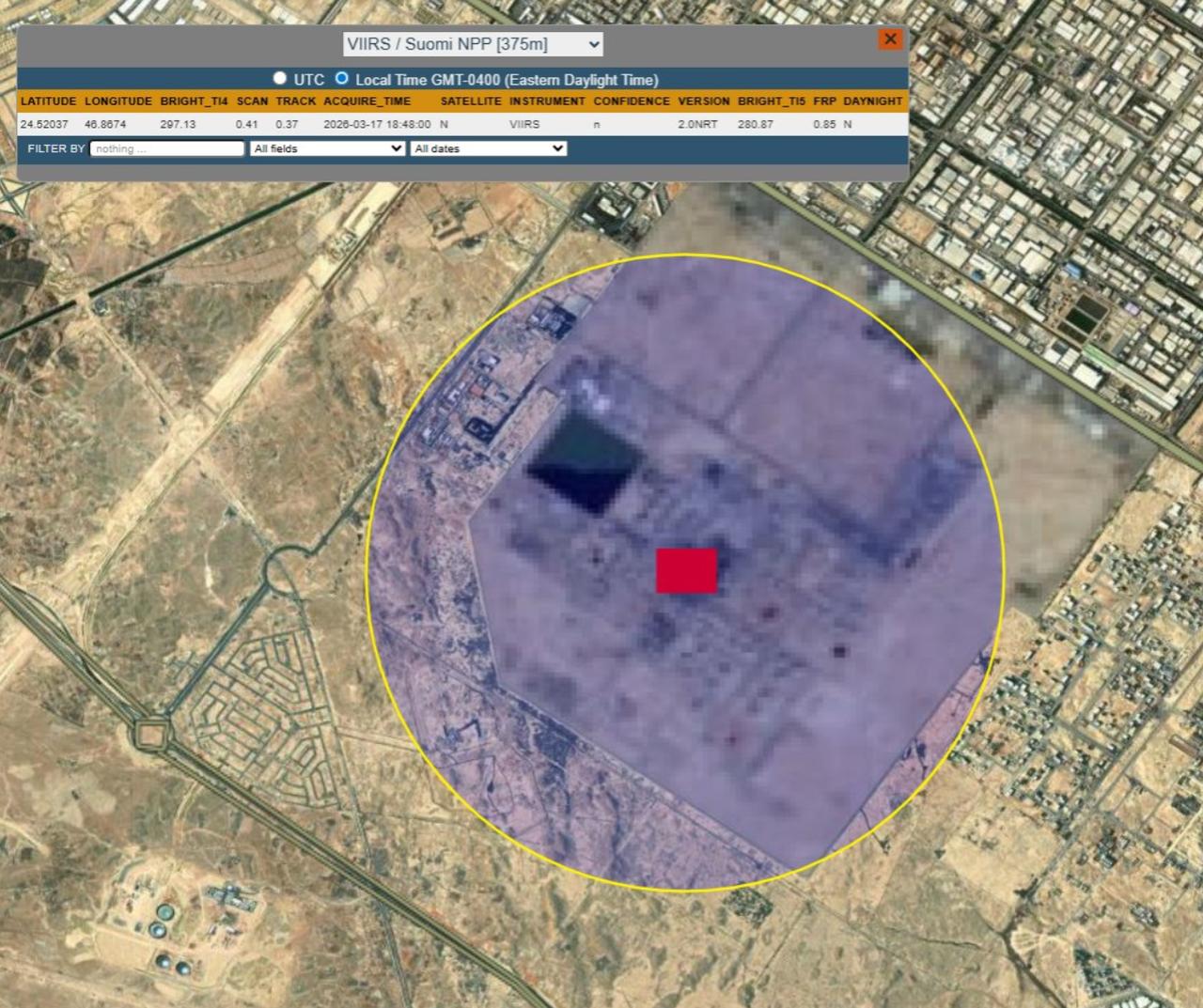Image resolution: width=1203 pixels, height=1008 pixels.
Task: Open the VIIRS / Suomi NPP source dropdown
Action: point(473,44)
